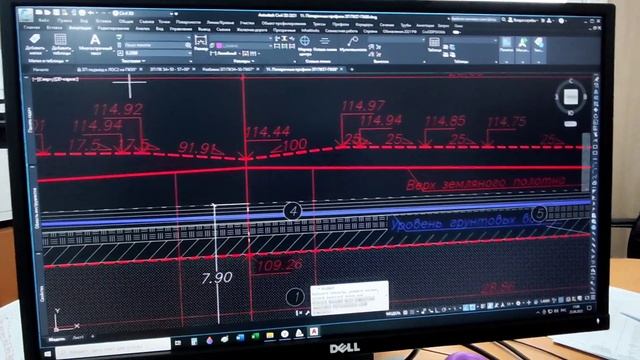
Task: Open the text height 0.200 dropdown
Action: (x=158, y=53)
